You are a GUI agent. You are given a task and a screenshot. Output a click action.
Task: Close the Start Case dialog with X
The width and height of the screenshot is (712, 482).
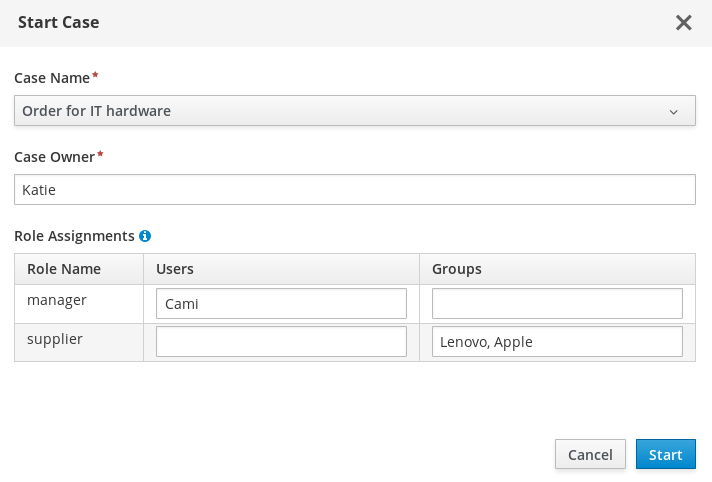tap(683, 22)
